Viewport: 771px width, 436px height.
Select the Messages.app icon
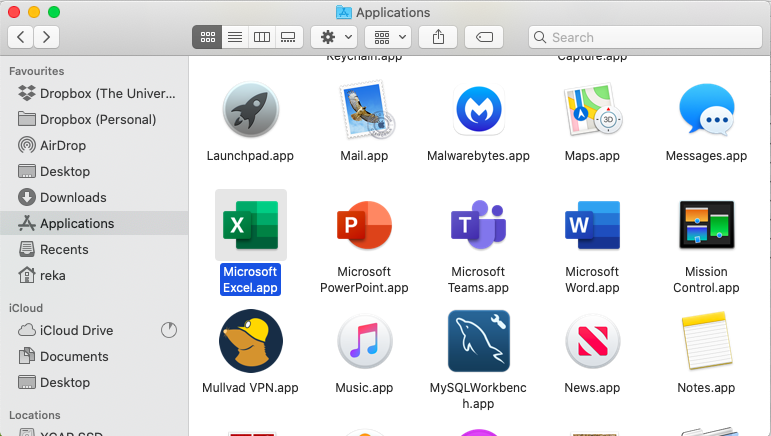(706, 110)
